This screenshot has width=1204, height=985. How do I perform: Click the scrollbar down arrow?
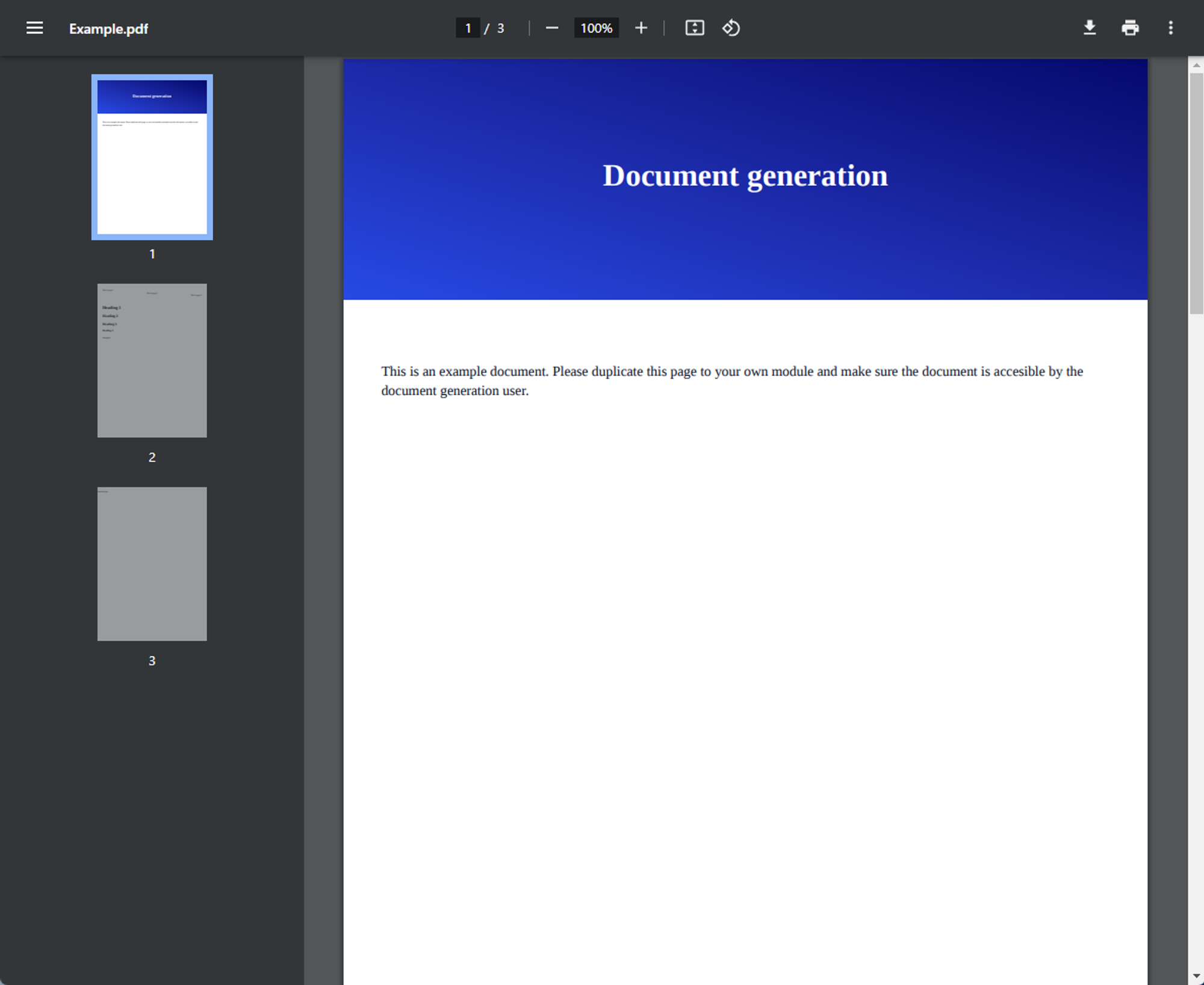click(x=1196, y=975)
